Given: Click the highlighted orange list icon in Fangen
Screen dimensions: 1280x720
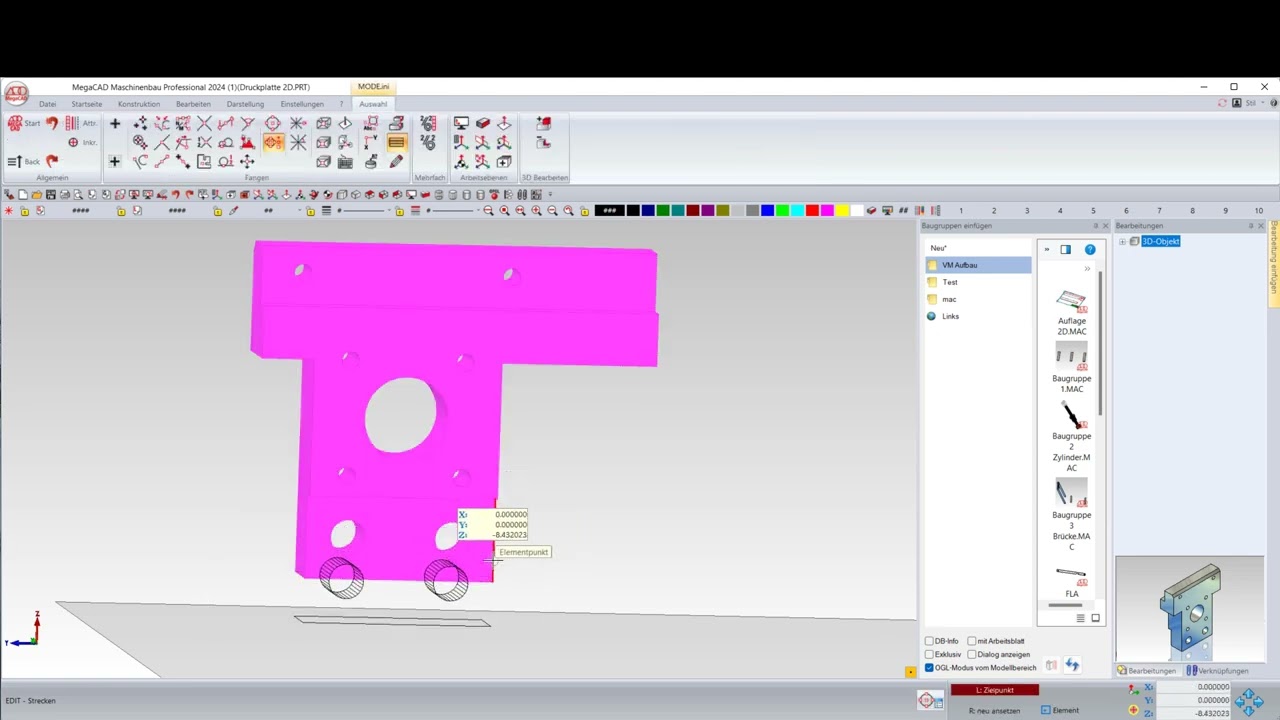Looking at the screenshot, I should click(x=396, y=142).
